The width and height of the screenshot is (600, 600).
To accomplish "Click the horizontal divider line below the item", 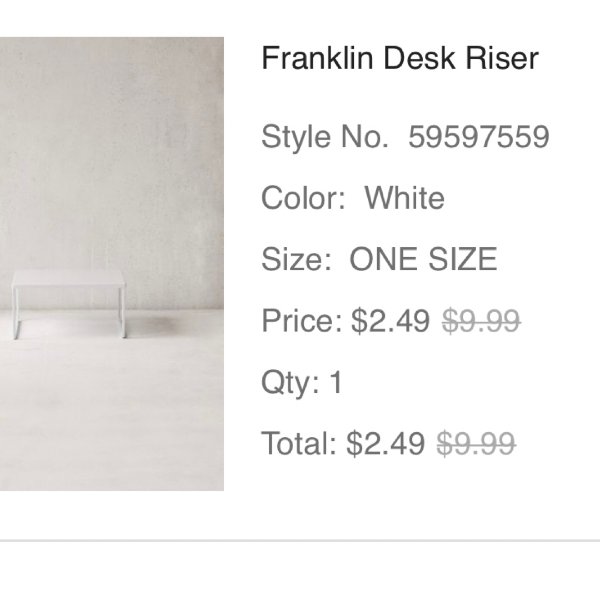I will (300, 541).
